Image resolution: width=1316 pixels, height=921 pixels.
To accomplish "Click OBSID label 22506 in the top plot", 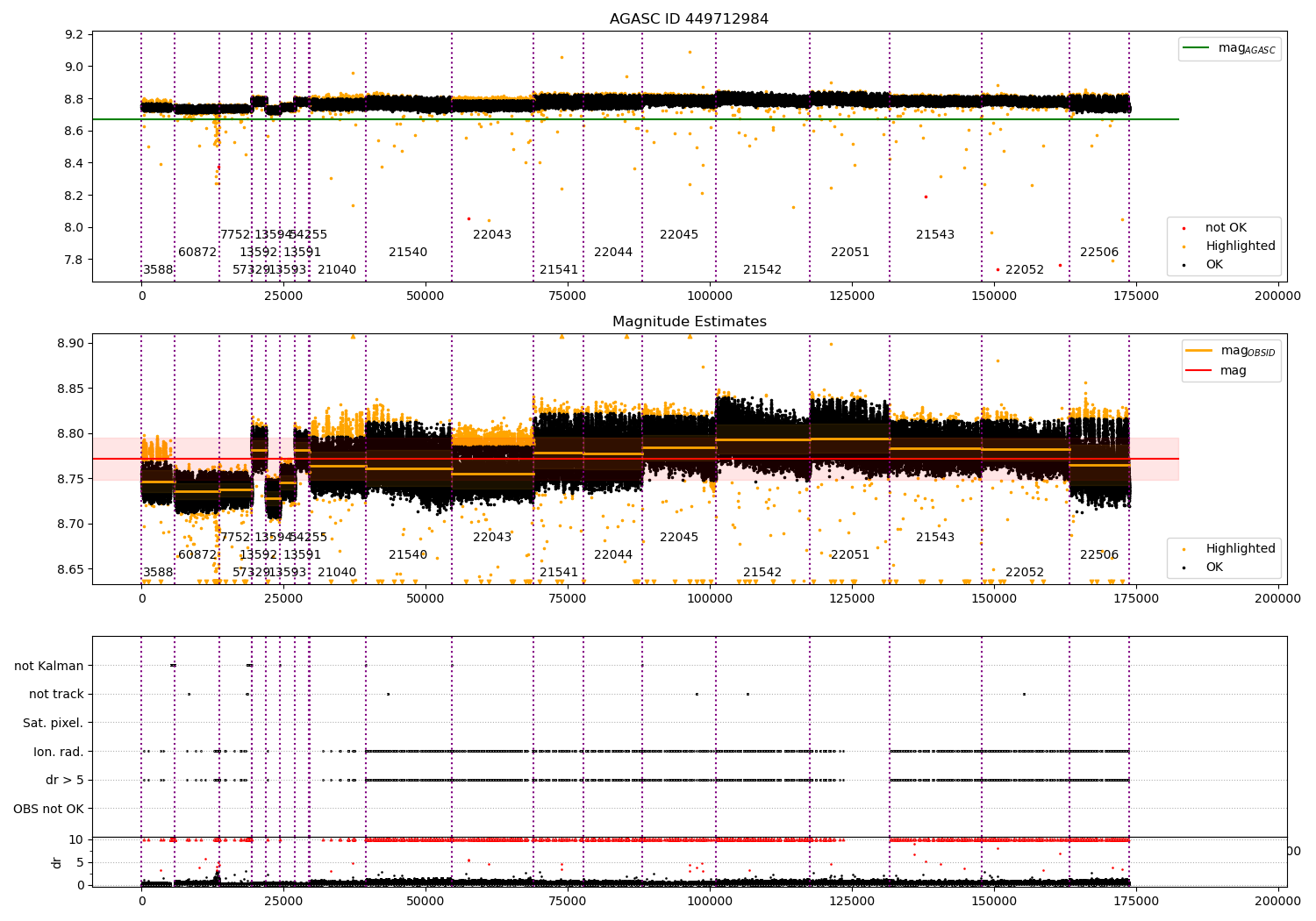I will coord(1099,253).
